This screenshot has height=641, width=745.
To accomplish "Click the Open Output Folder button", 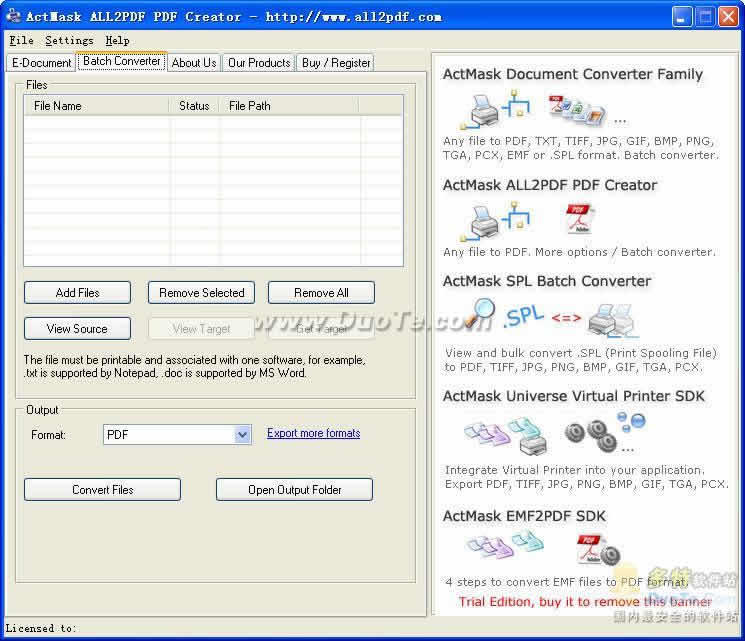I will point(294,490).
